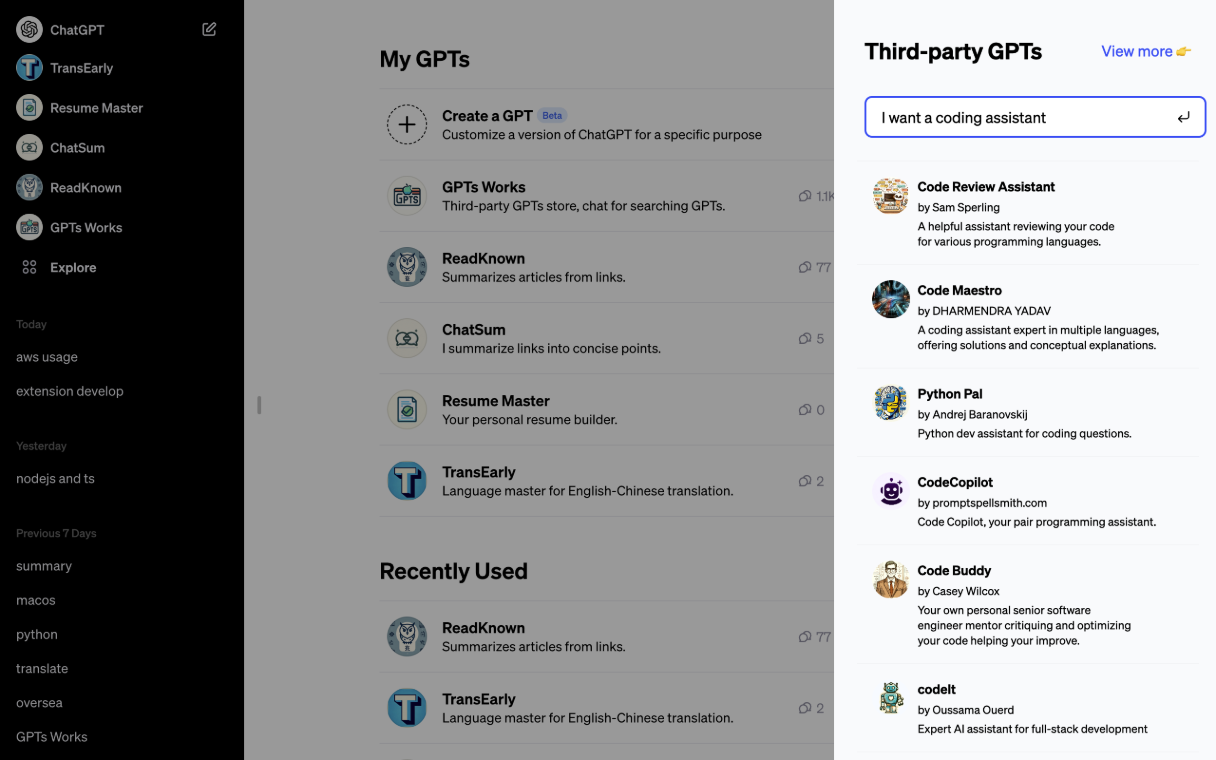The image size is (1216, 760).
Task: Open Code Buddy title
Action: point(954,571)
